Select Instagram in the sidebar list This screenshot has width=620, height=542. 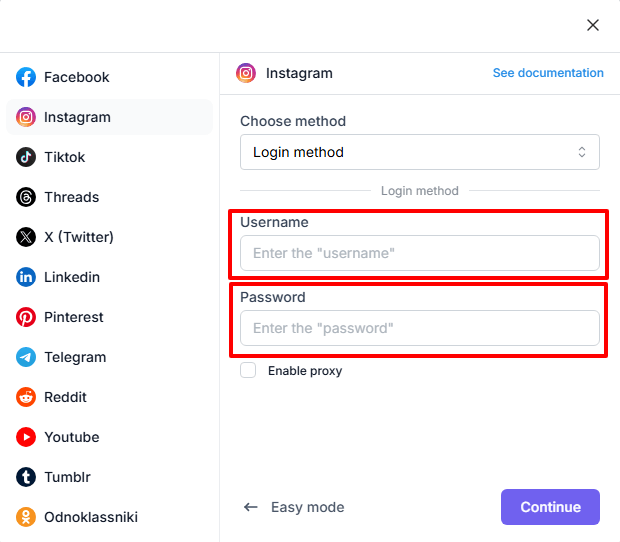click(x=110, y=117)
